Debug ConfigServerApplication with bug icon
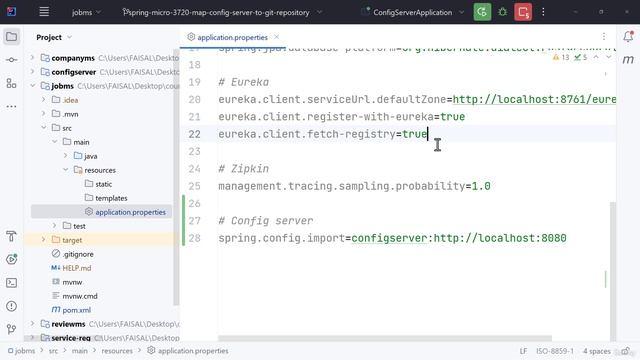This screenshot has height=360, width=640. click(x=502, y=12)
